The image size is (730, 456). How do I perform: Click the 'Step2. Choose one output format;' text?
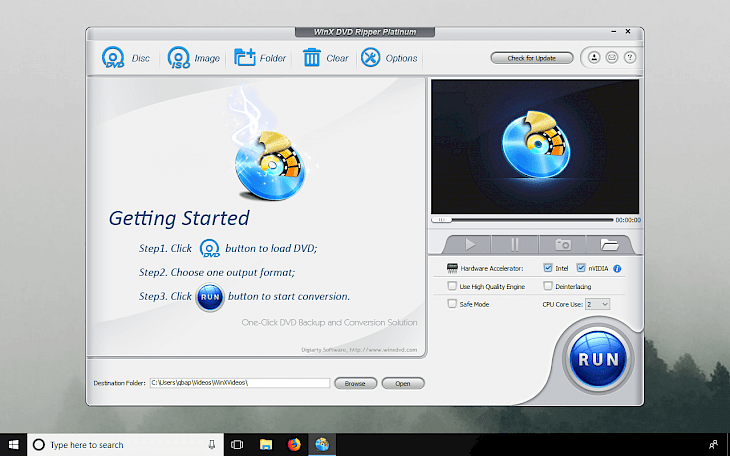point(217,272)
